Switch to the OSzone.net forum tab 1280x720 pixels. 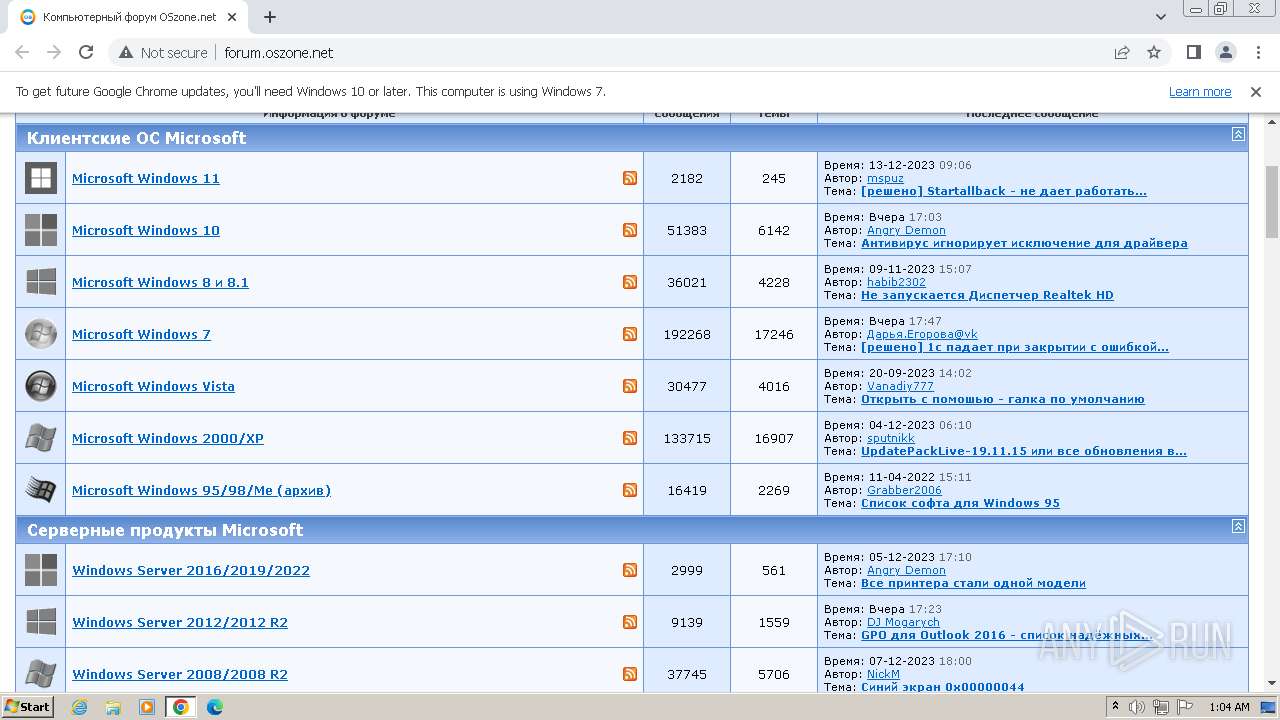[130, 17]
